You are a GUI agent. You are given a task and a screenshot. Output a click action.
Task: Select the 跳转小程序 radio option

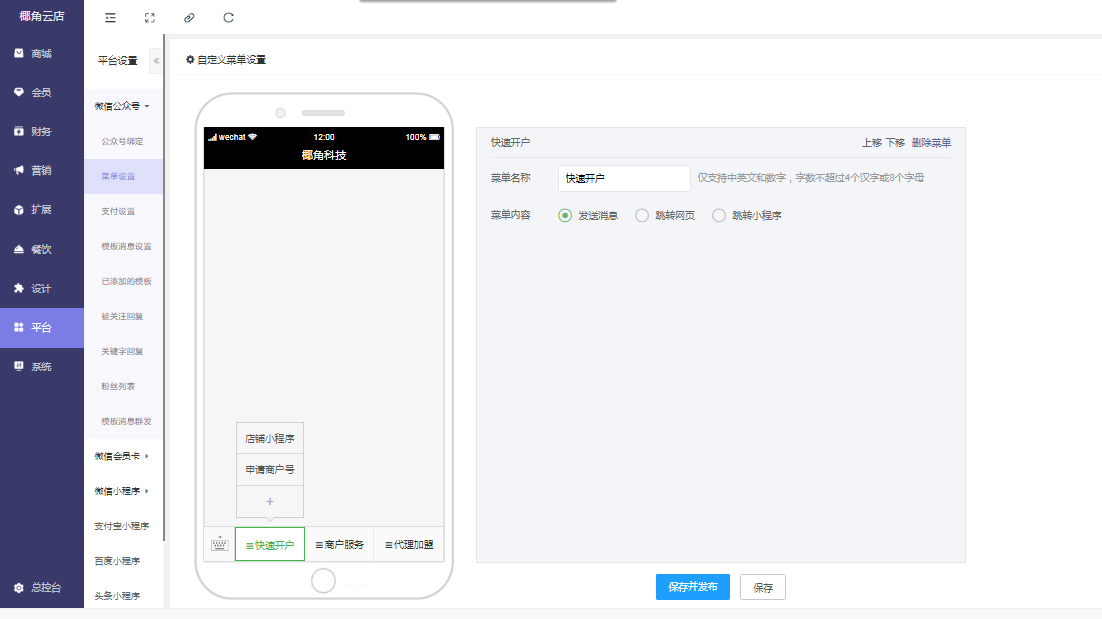[719, 216]
